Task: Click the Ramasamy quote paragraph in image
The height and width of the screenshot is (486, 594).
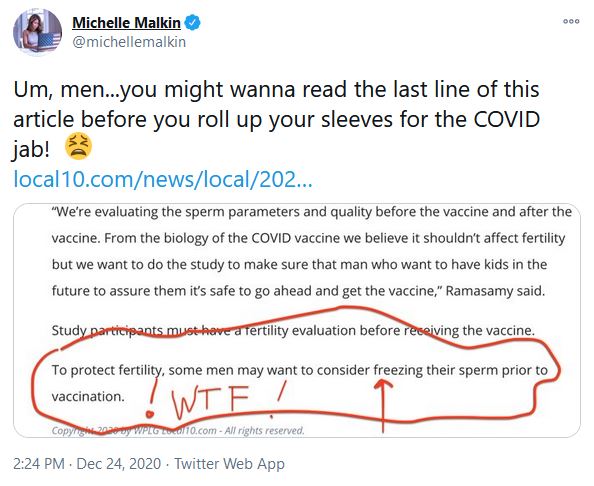Action: [311, 251]
